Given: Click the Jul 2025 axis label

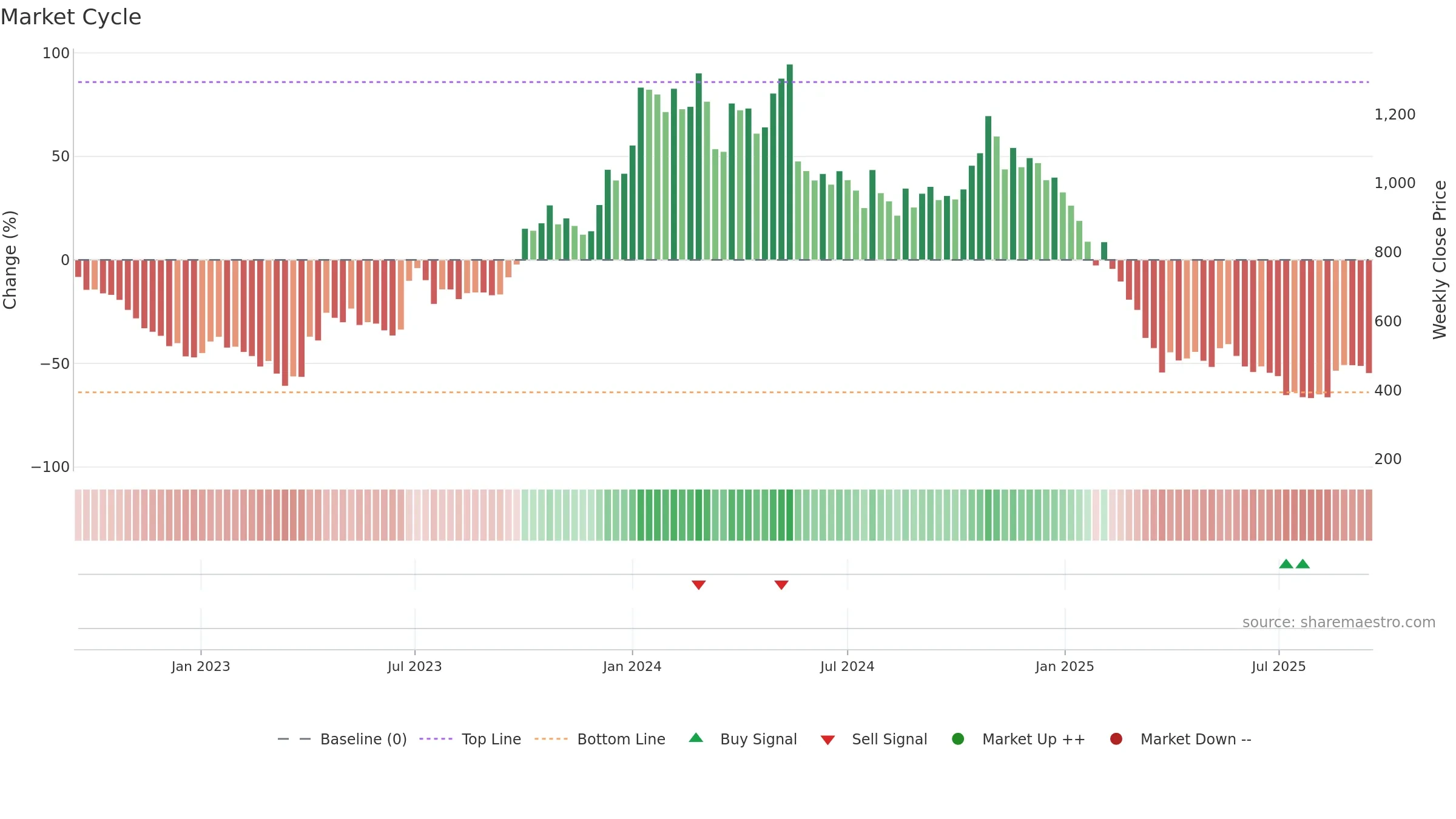Looking at the screenshot, I should coord(1279,666).
